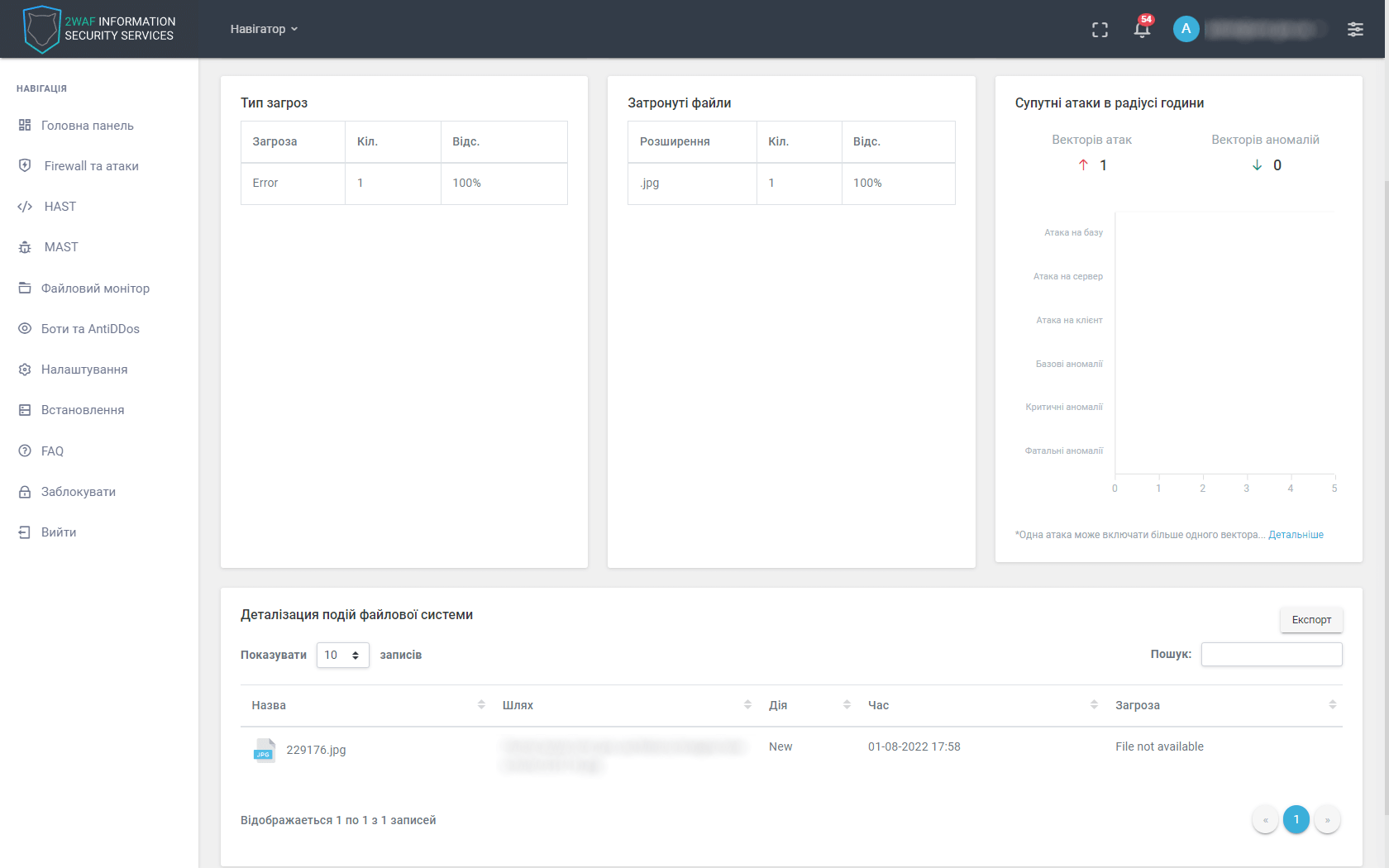Image resolution: width=1389 pixels, height=868 pixels.
Task: Enter fullscreen mode via the expand icon
Action: coord(1100,29)
